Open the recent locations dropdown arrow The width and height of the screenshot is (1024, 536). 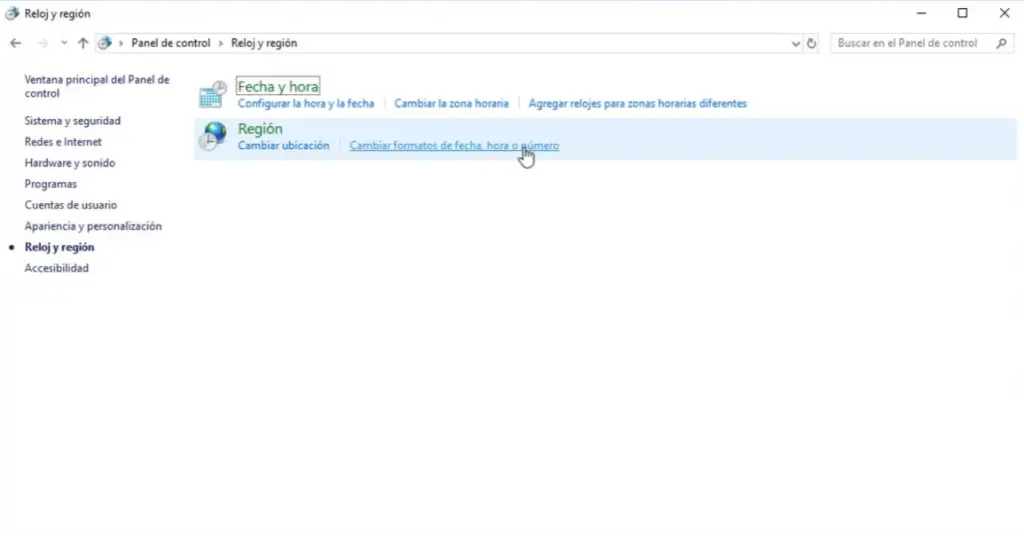[64, 43]
